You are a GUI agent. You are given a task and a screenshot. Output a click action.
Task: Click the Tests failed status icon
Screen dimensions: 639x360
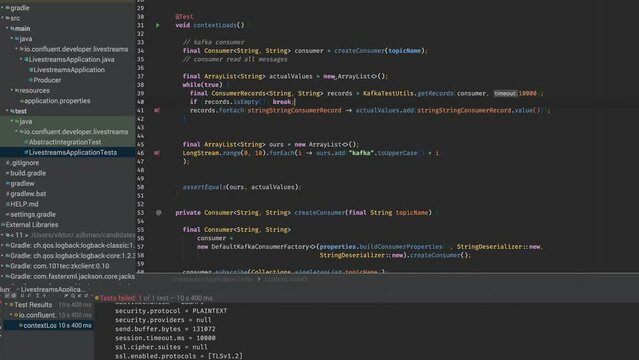[97, 298]
